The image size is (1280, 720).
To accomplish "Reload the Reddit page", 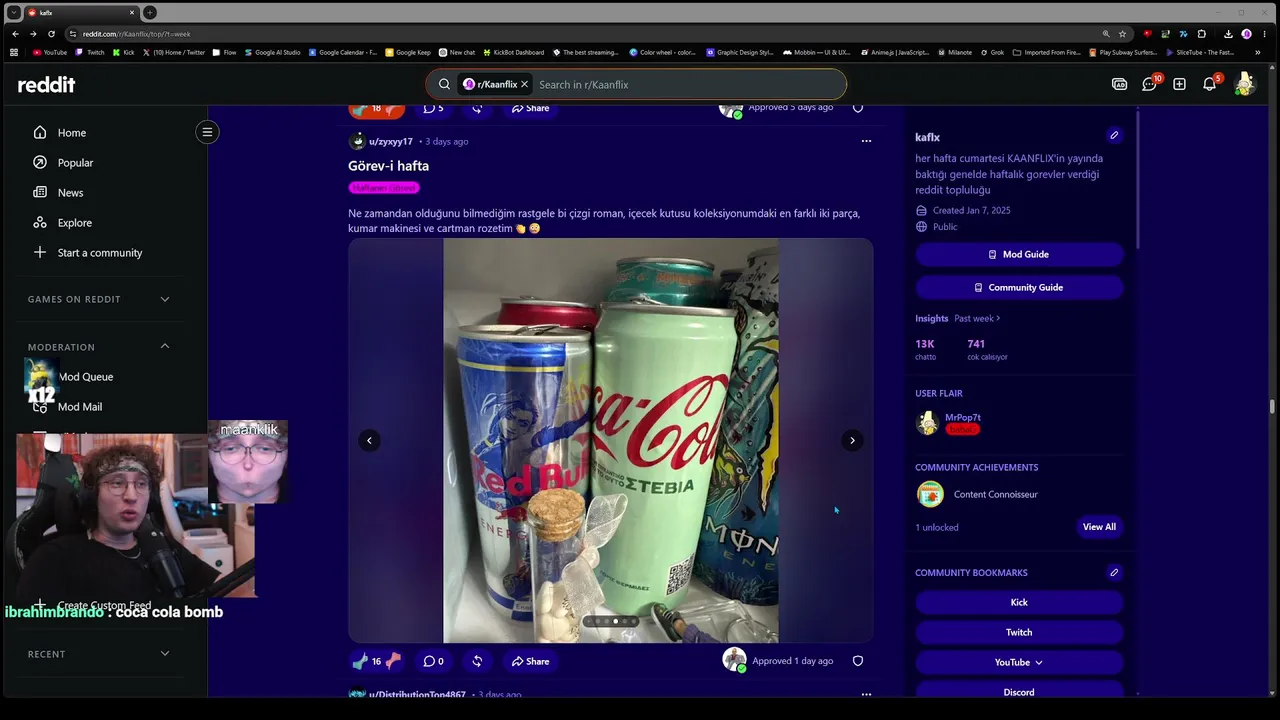I will click(51, 33).
